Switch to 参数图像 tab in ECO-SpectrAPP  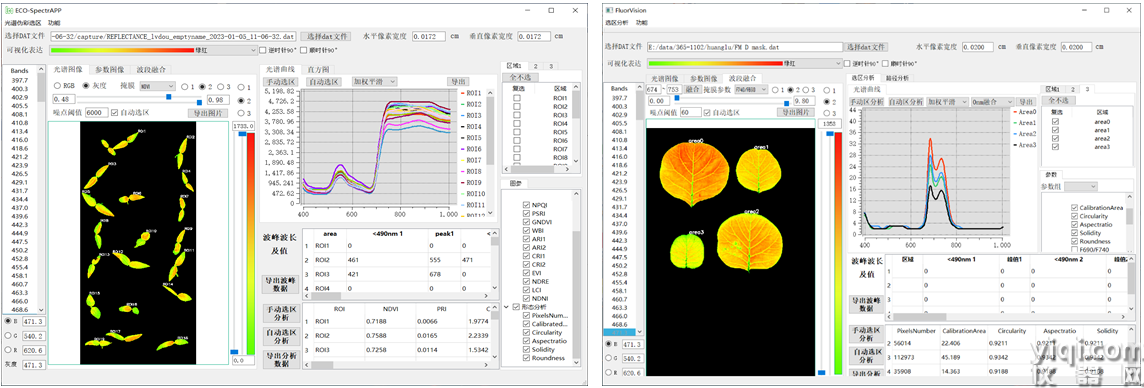(110, 70)
